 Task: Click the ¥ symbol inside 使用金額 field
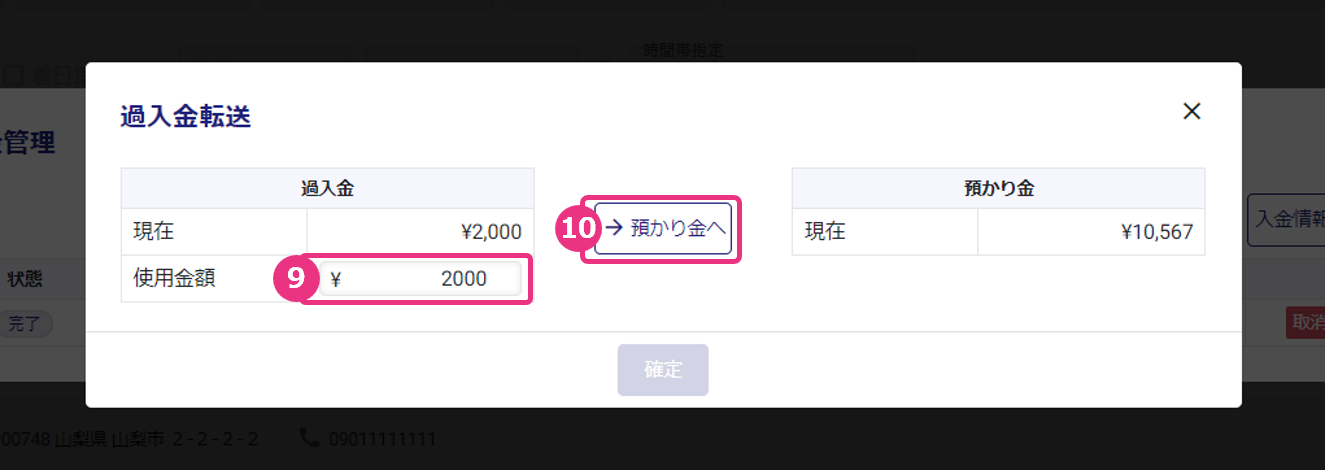[336, 279]
